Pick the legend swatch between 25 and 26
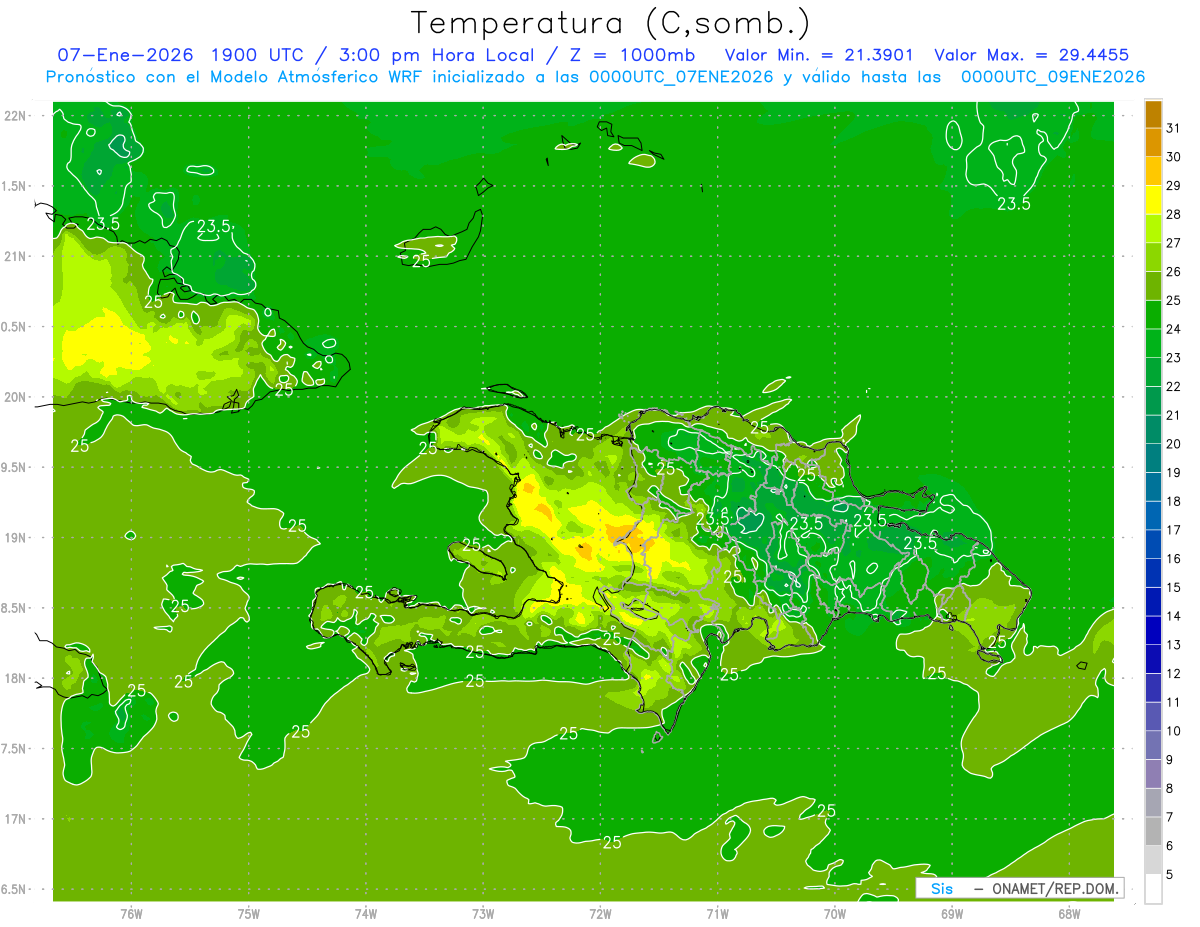 click(x=1153, y=286)
